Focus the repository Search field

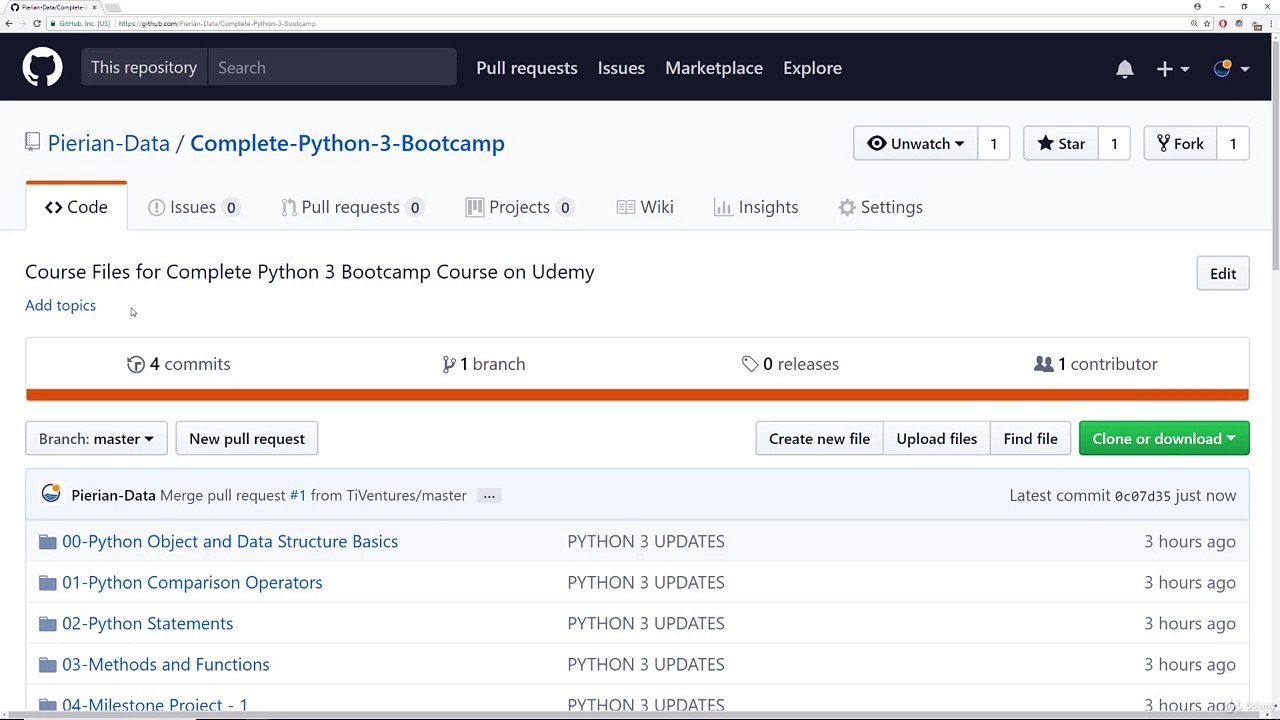click(332, 68)
